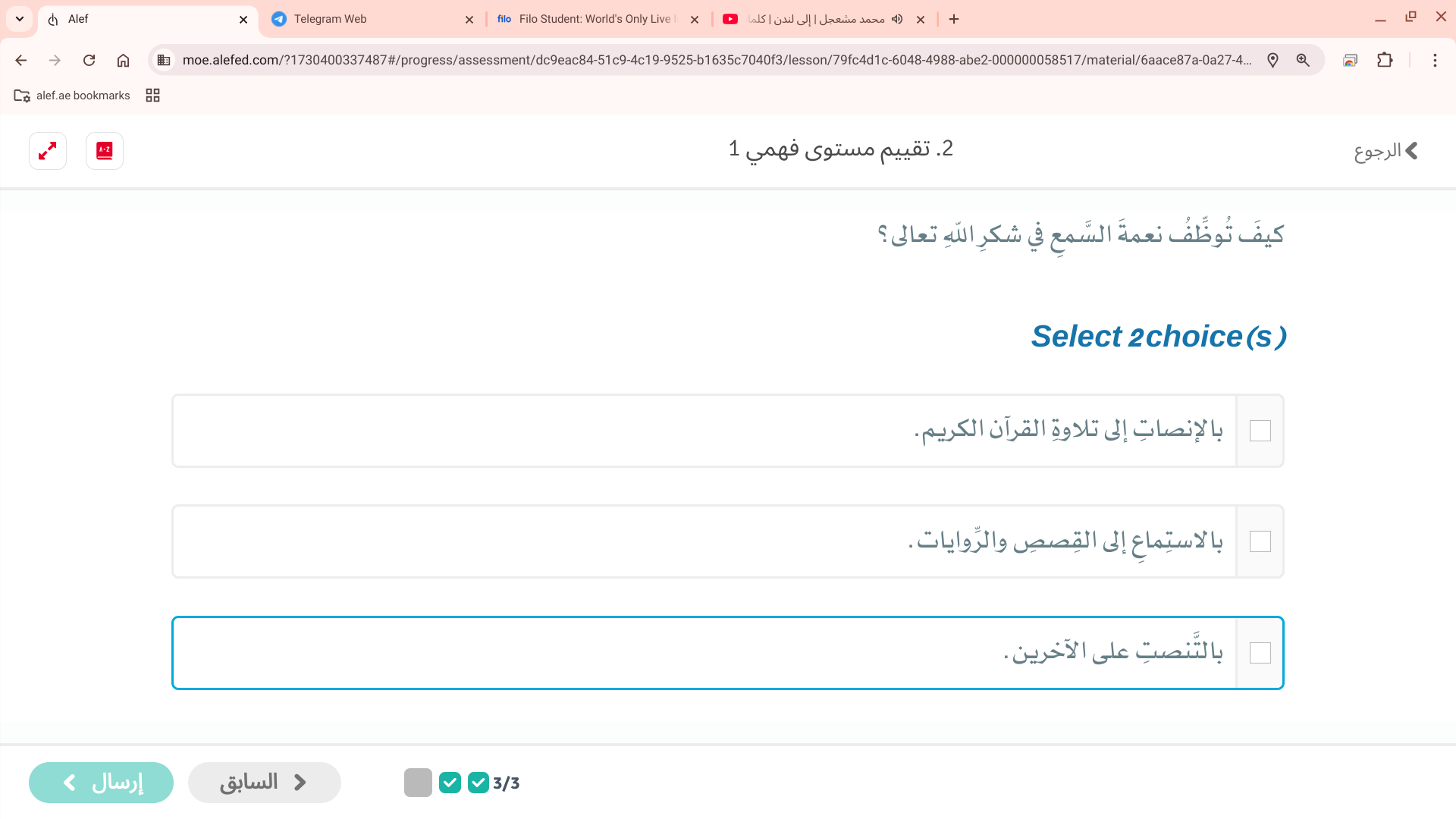The image size is (1456, 819).
Task: Click the gray third question progress indicator
Action: pos(418,783)
